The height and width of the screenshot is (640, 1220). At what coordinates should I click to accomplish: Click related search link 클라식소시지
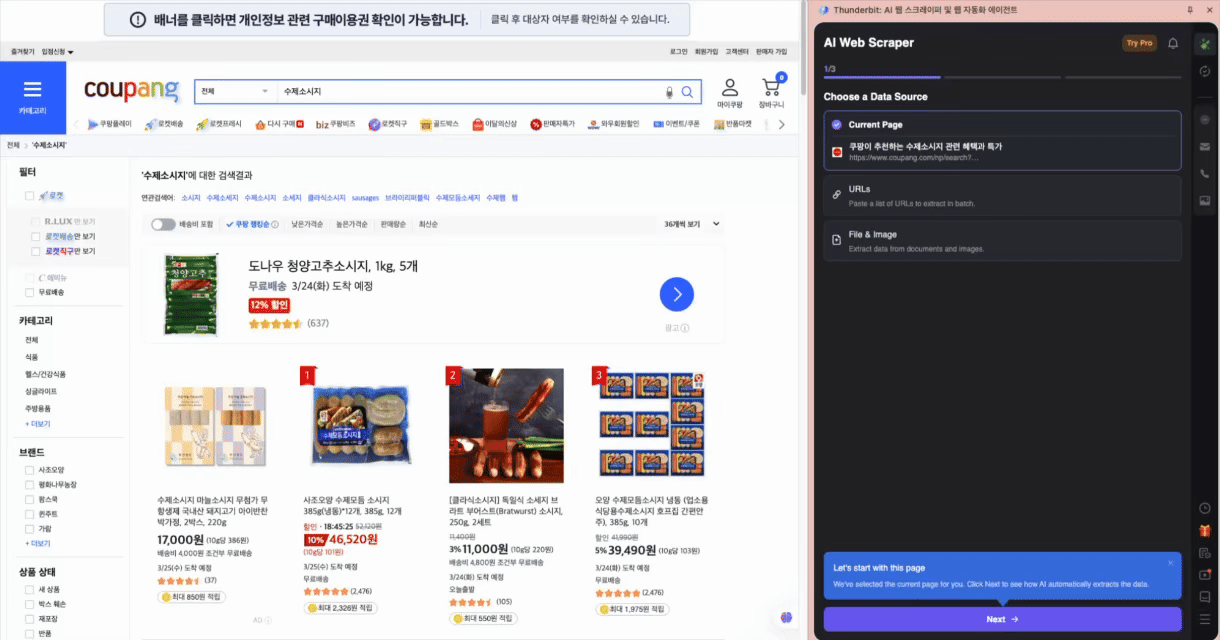click(326, 198)
